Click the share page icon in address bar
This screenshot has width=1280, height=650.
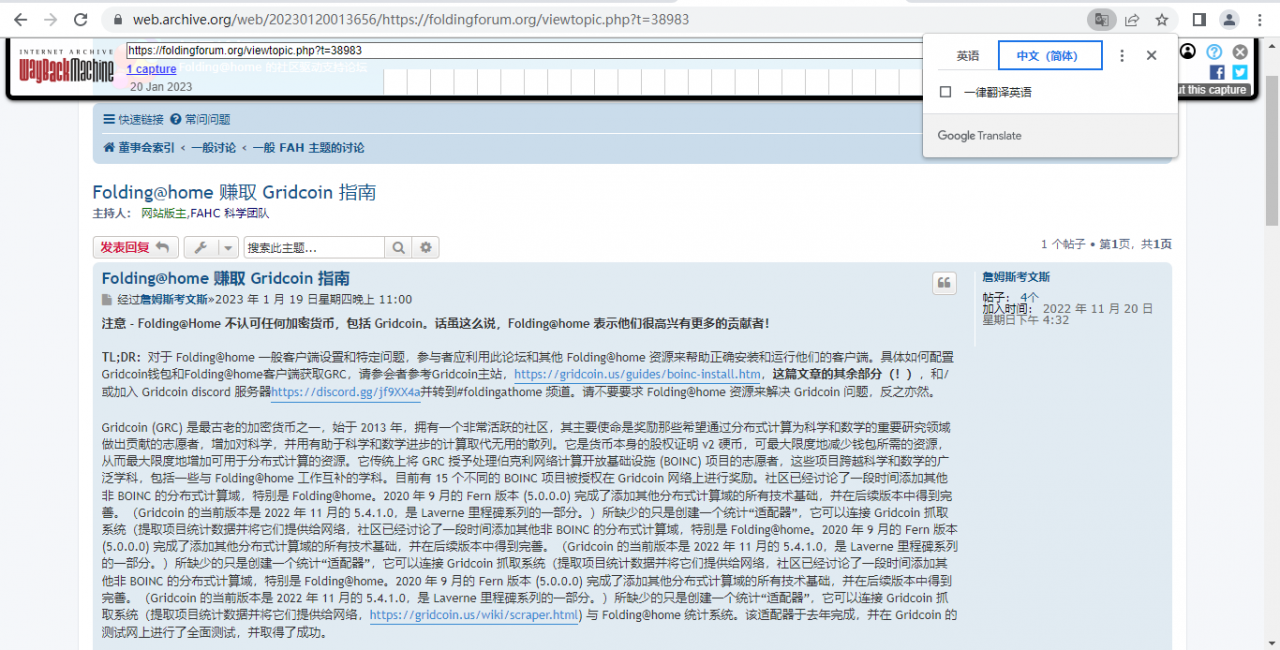tap(1132, 19)
